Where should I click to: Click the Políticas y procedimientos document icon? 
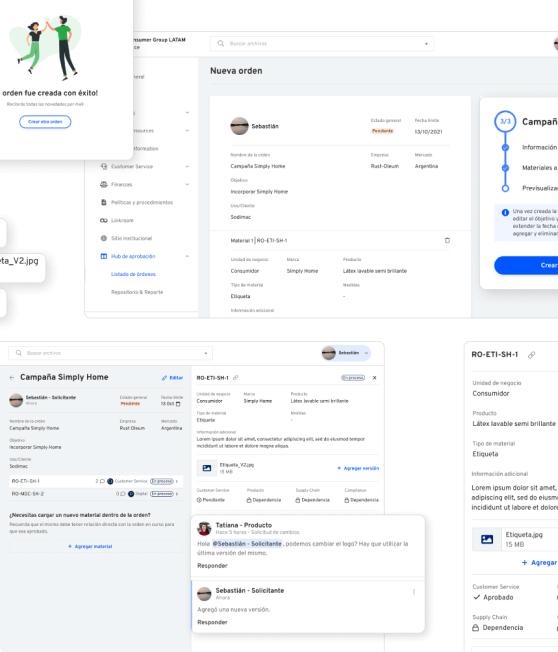pos(104,202)
